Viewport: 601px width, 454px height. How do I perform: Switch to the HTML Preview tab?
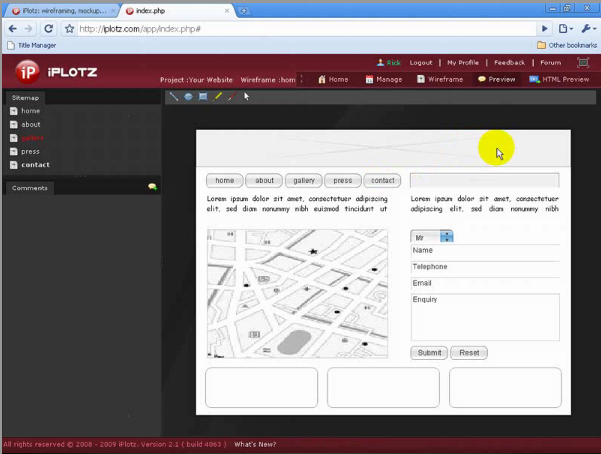pos(559,79)
